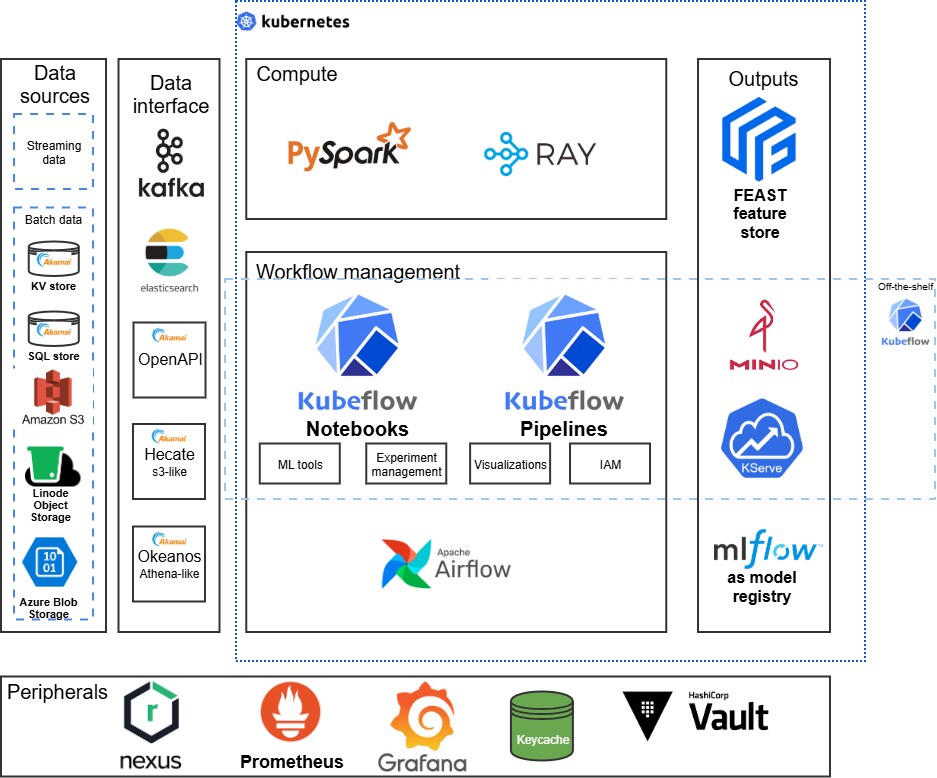This screenshot has width=937, height=778.
Task: Click the Akamai SQL store database icon
Action: pos(54,328)
